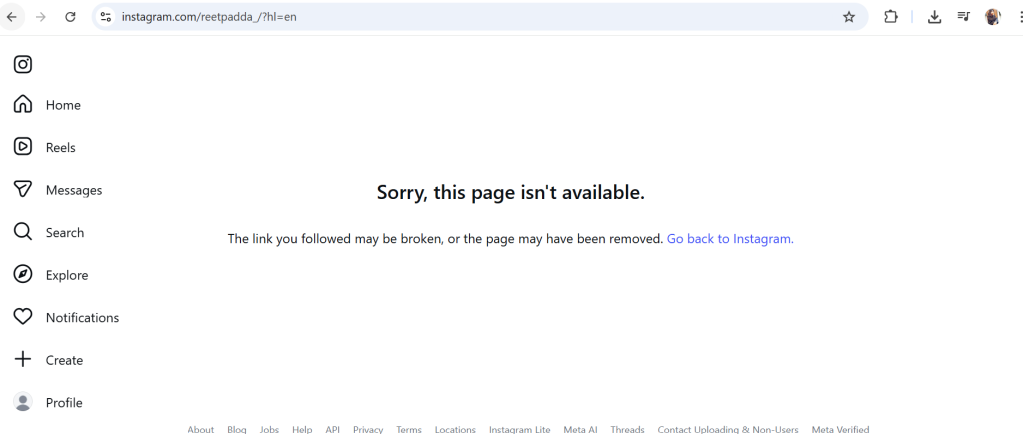Open the Privacy footer link
The height and width of the screenshot is (434, 1023).
pos(368,429)
